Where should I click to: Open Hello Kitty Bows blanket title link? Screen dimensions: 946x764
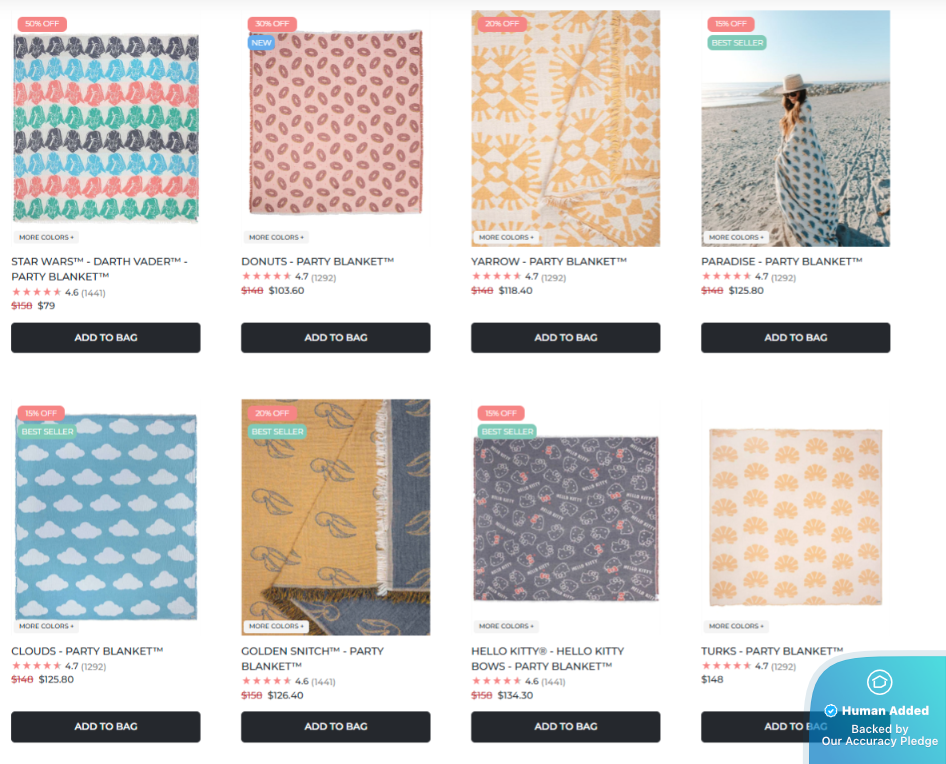(549, 658)
